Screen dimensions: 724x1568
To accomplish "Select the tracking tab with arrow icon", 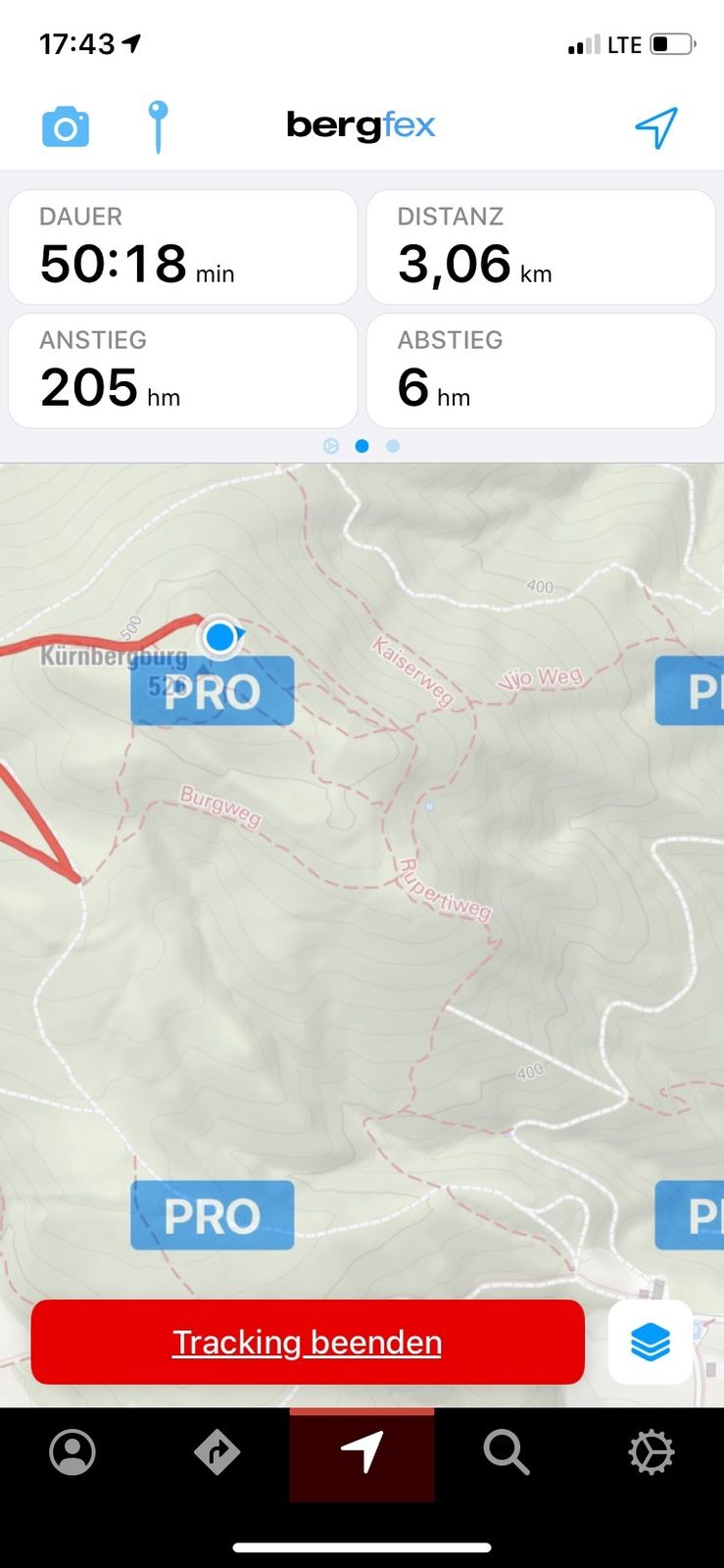I will 362,1454.
